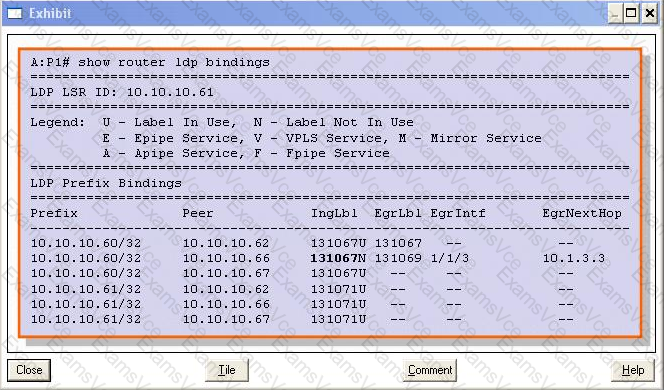The width and height of the screenshot is (664, 390).
Task: Close the Exhibit window with X
Action: click(649, 14)
